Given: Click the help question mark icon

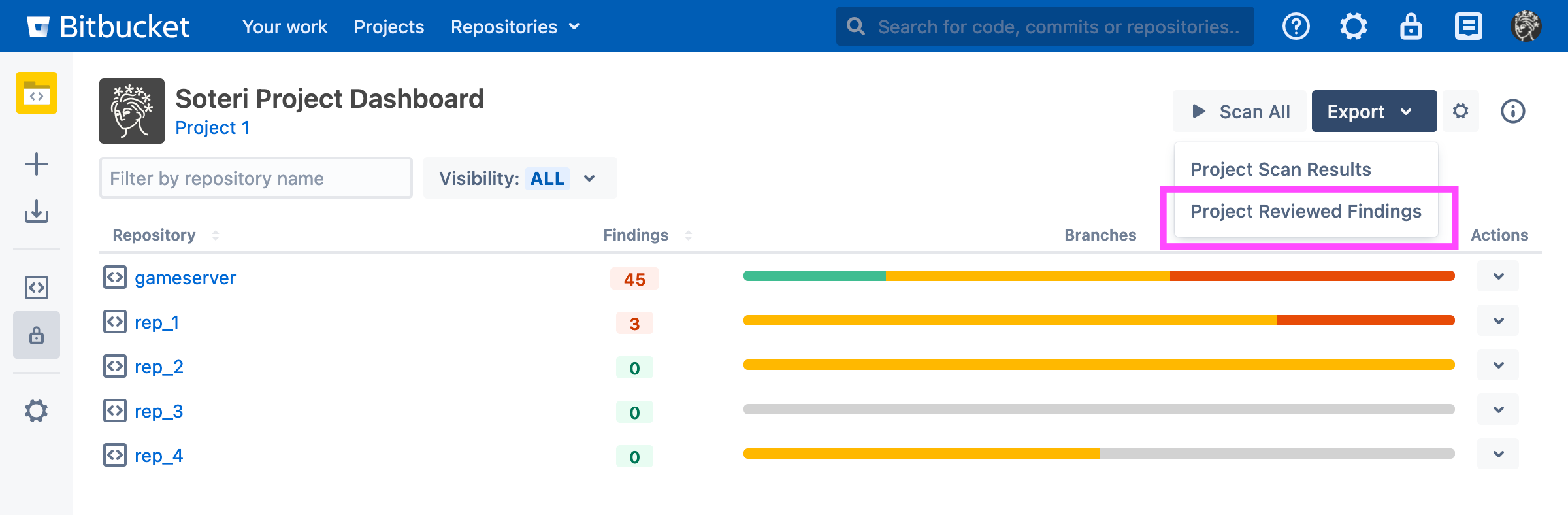Looking at the screenshot, I should tap(1296, 27).
